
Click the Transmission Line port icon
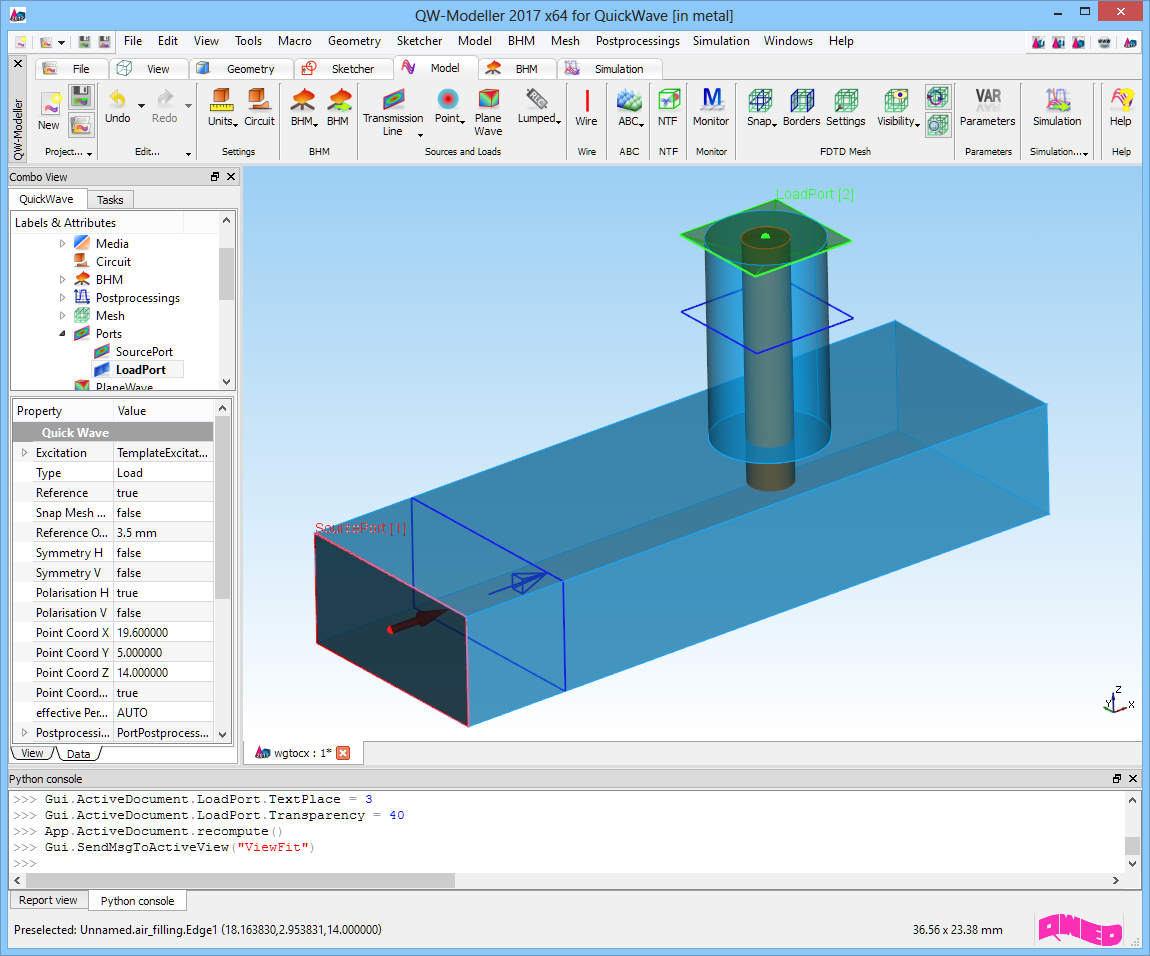pos(393,98)
